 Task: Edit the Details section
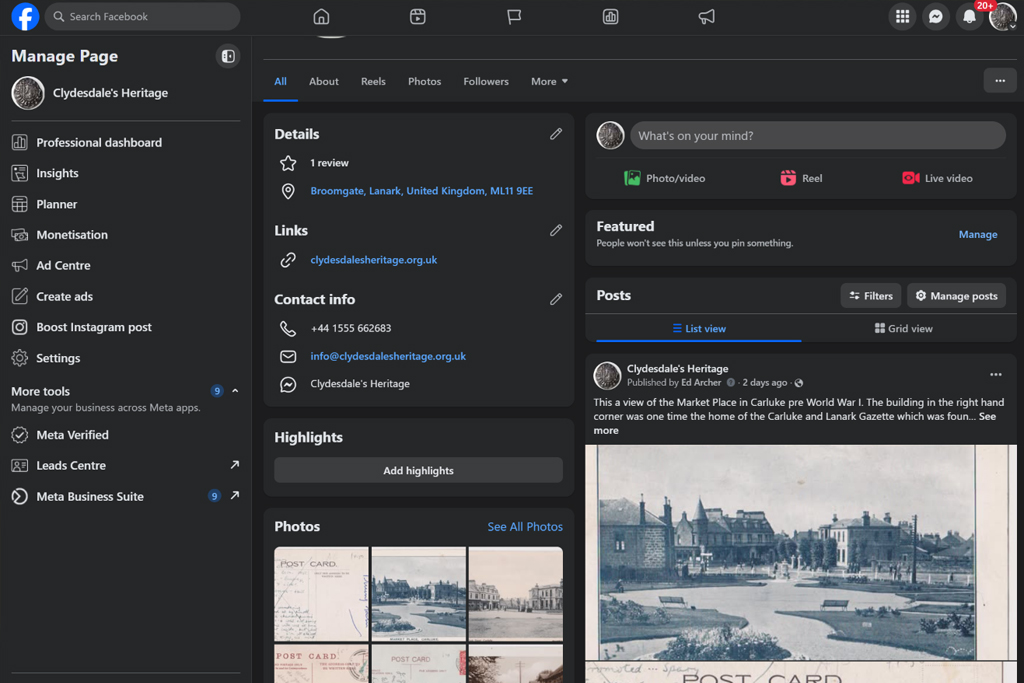tap(556, 134)
